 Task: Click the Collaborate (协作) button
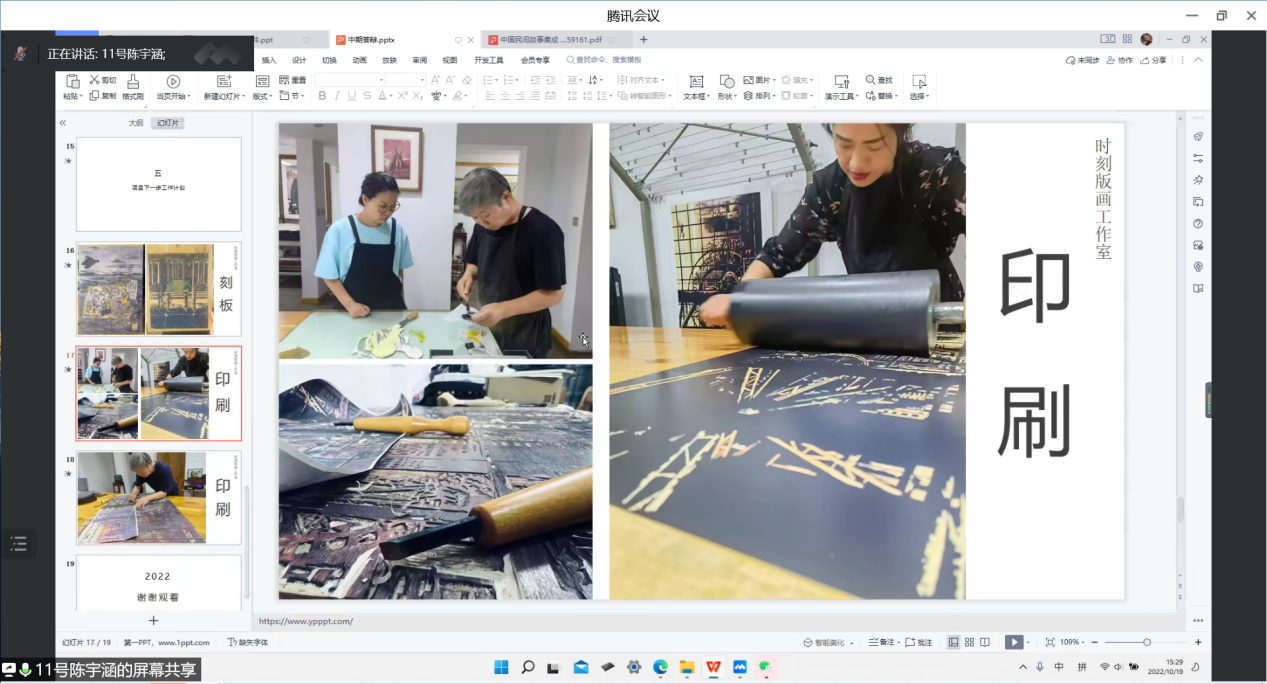click(x=1119, y=60)
